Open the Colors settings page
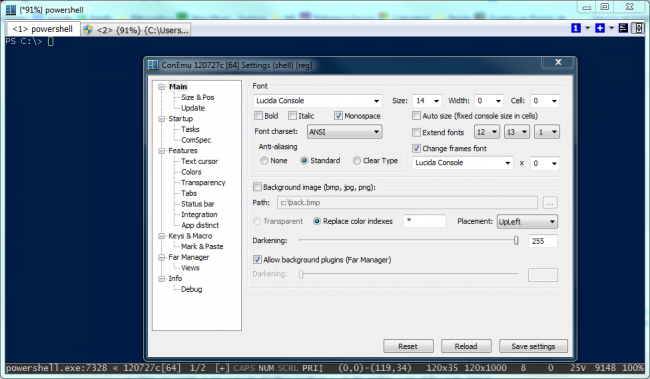 [x=191, y=172]
